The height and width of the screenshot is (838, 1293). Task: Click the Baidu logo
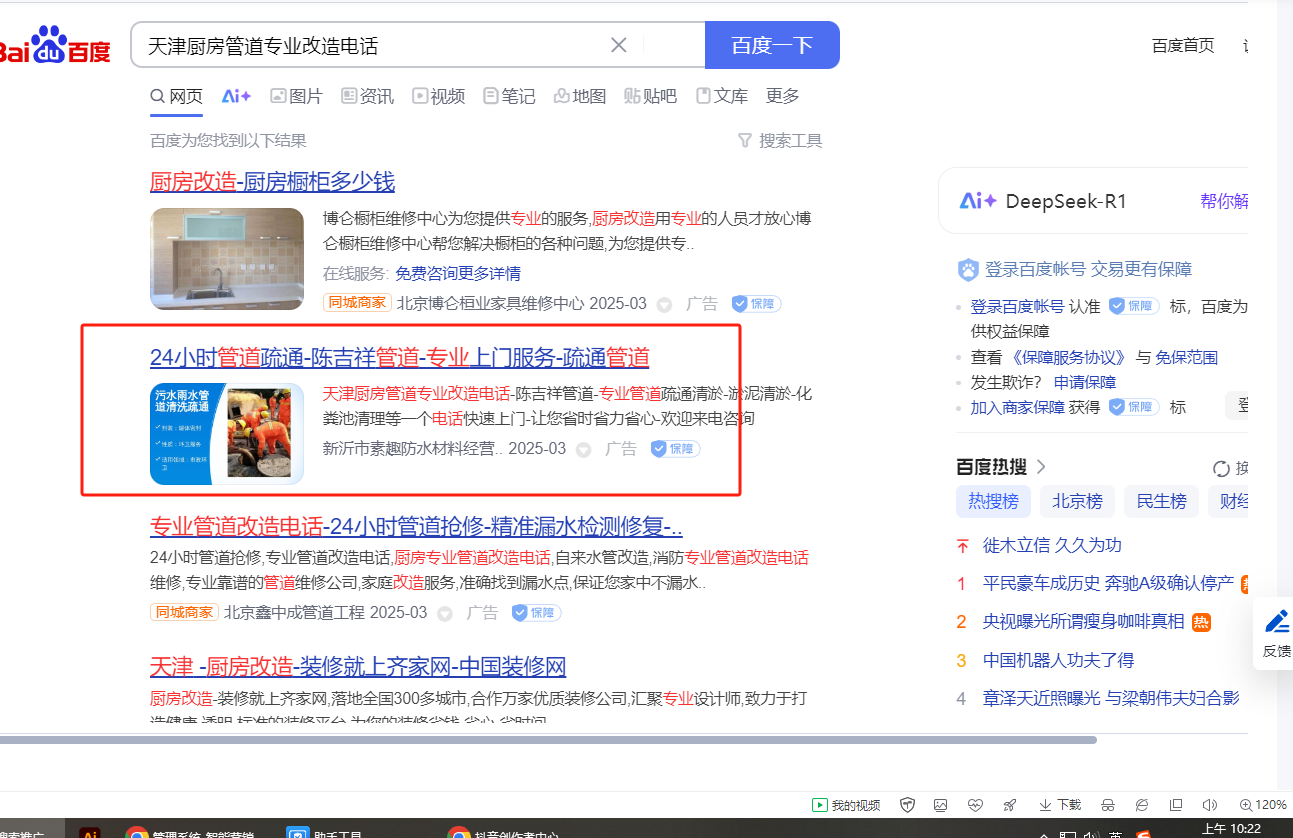tap(55, 46)
